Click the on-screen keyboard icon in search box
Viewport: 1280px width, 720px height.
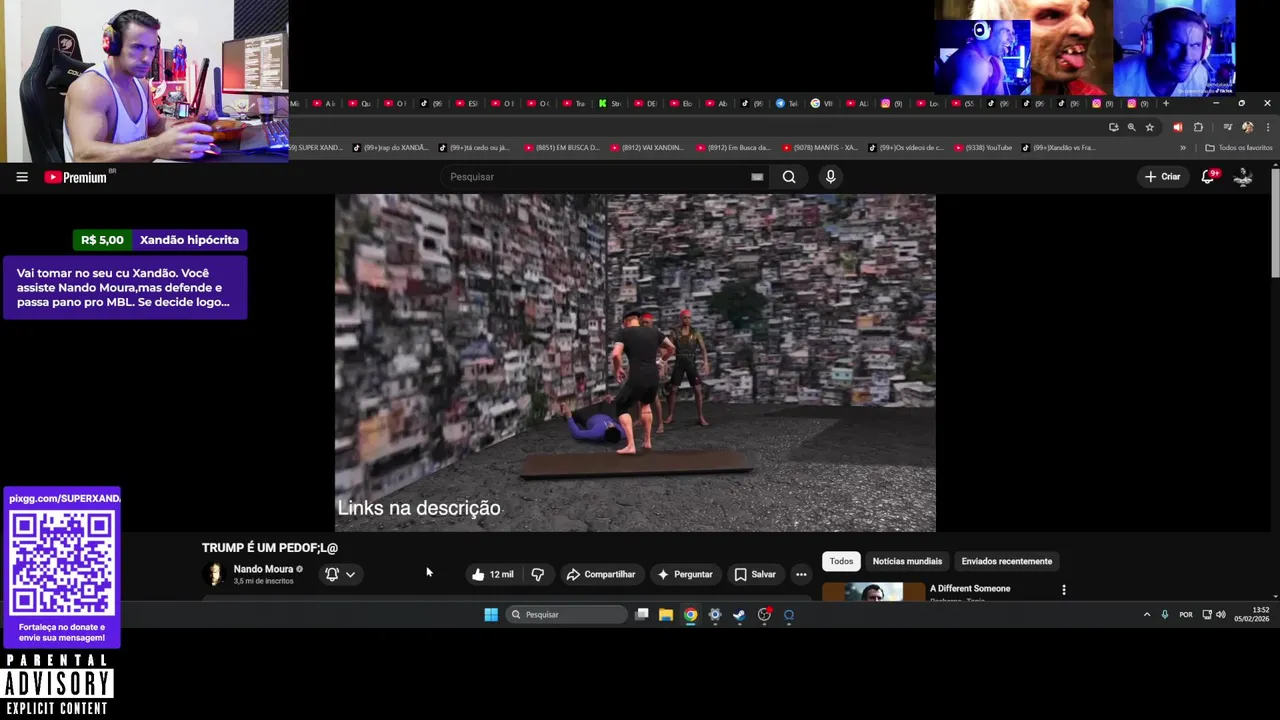[x=757, y=177]
